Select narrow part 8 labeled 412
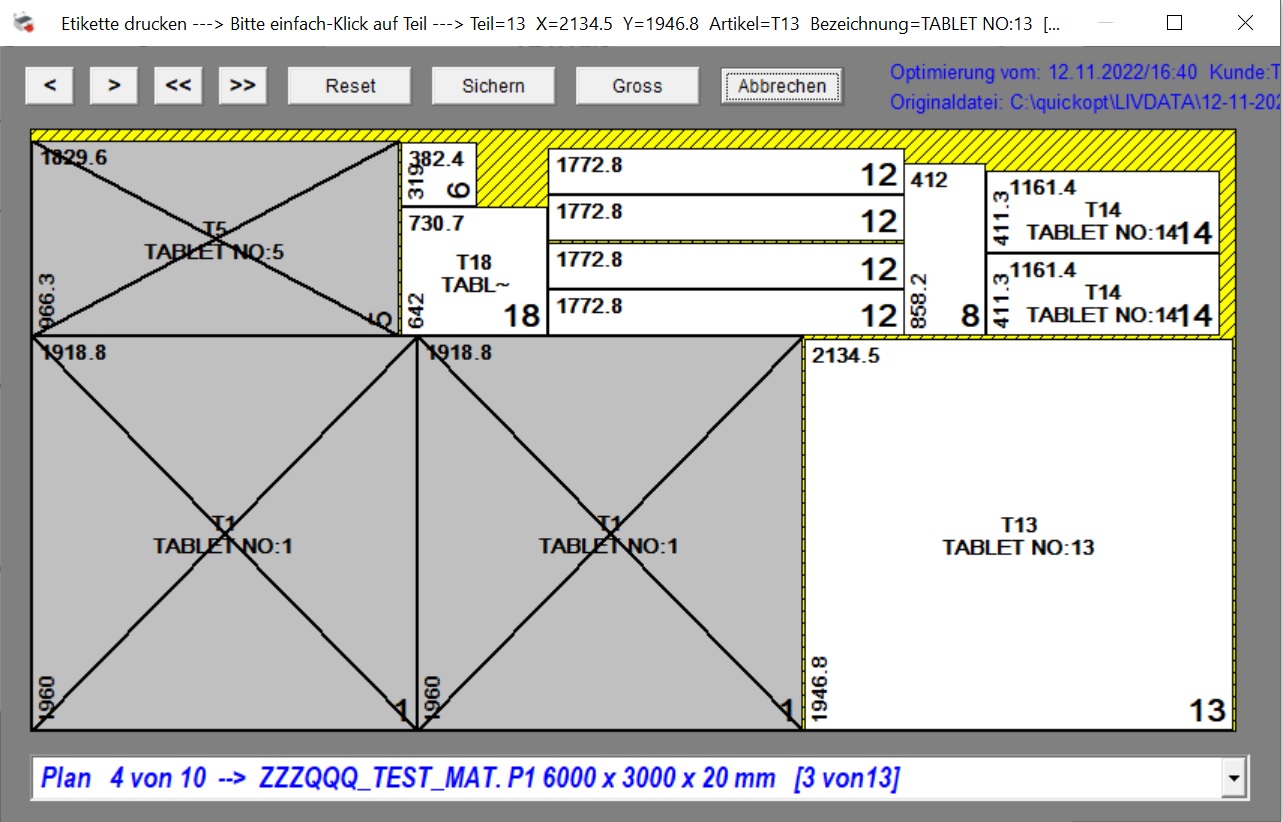1283x822 pixels. [x=945, y=250]
